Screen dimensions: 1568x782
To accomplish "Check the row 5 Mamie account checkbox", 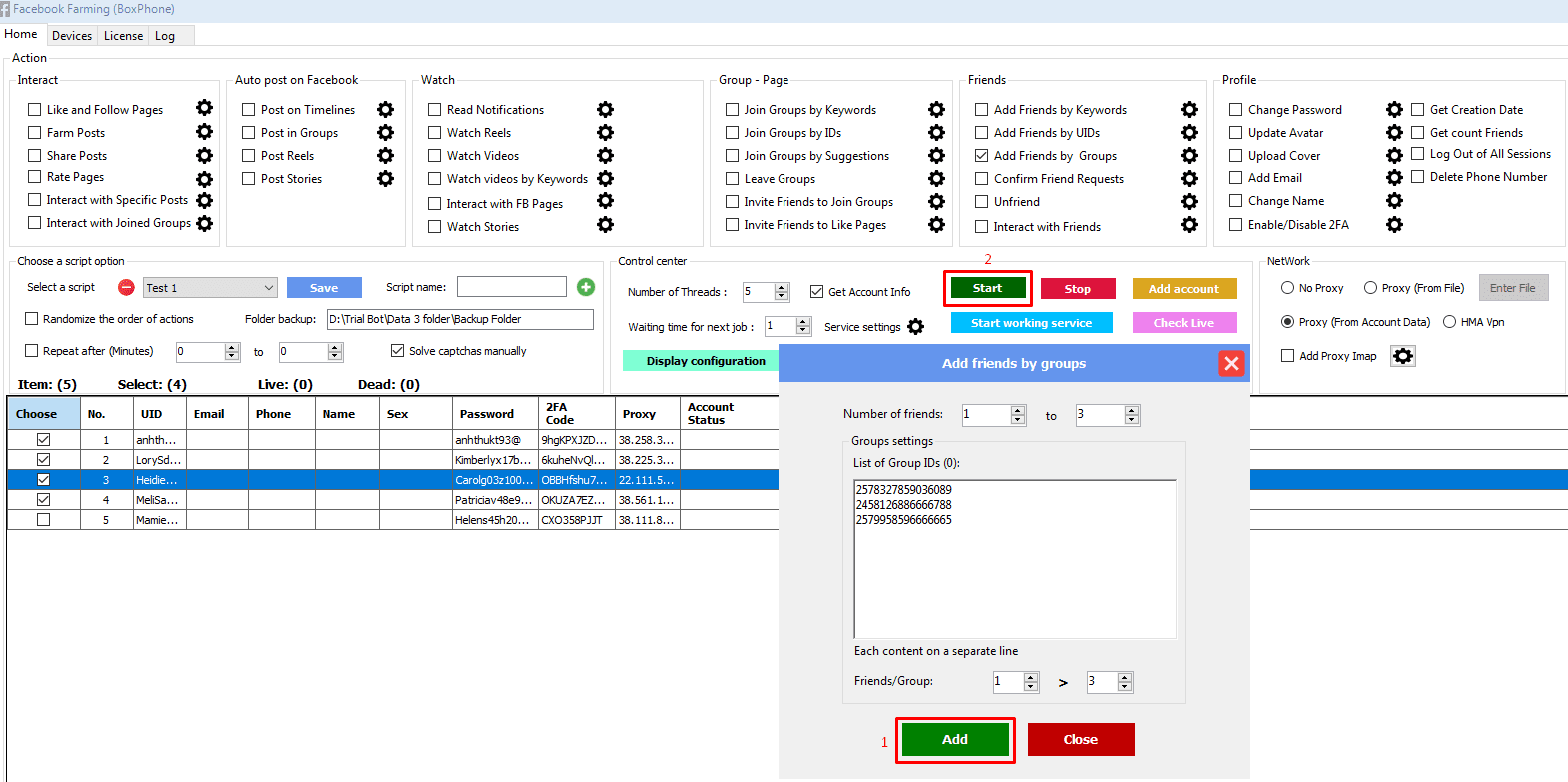I will (43, 519).
